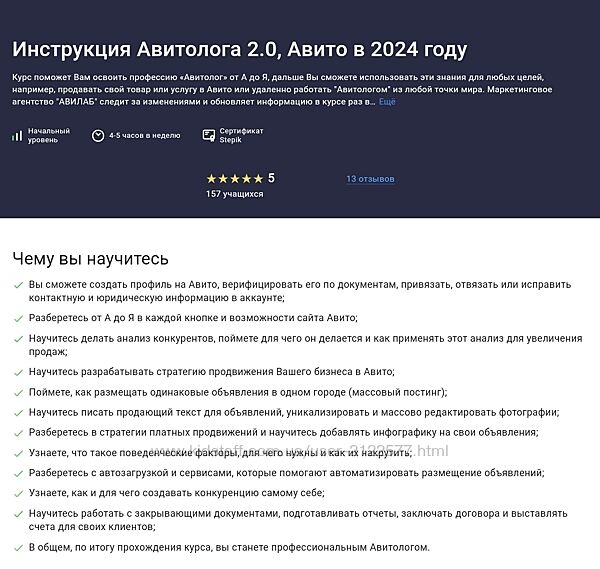Click the checkmark beside "Научитесь делать анализ конкурентов"
The width and height of the screenshot is (600, 569).
[x=18, y=339]
